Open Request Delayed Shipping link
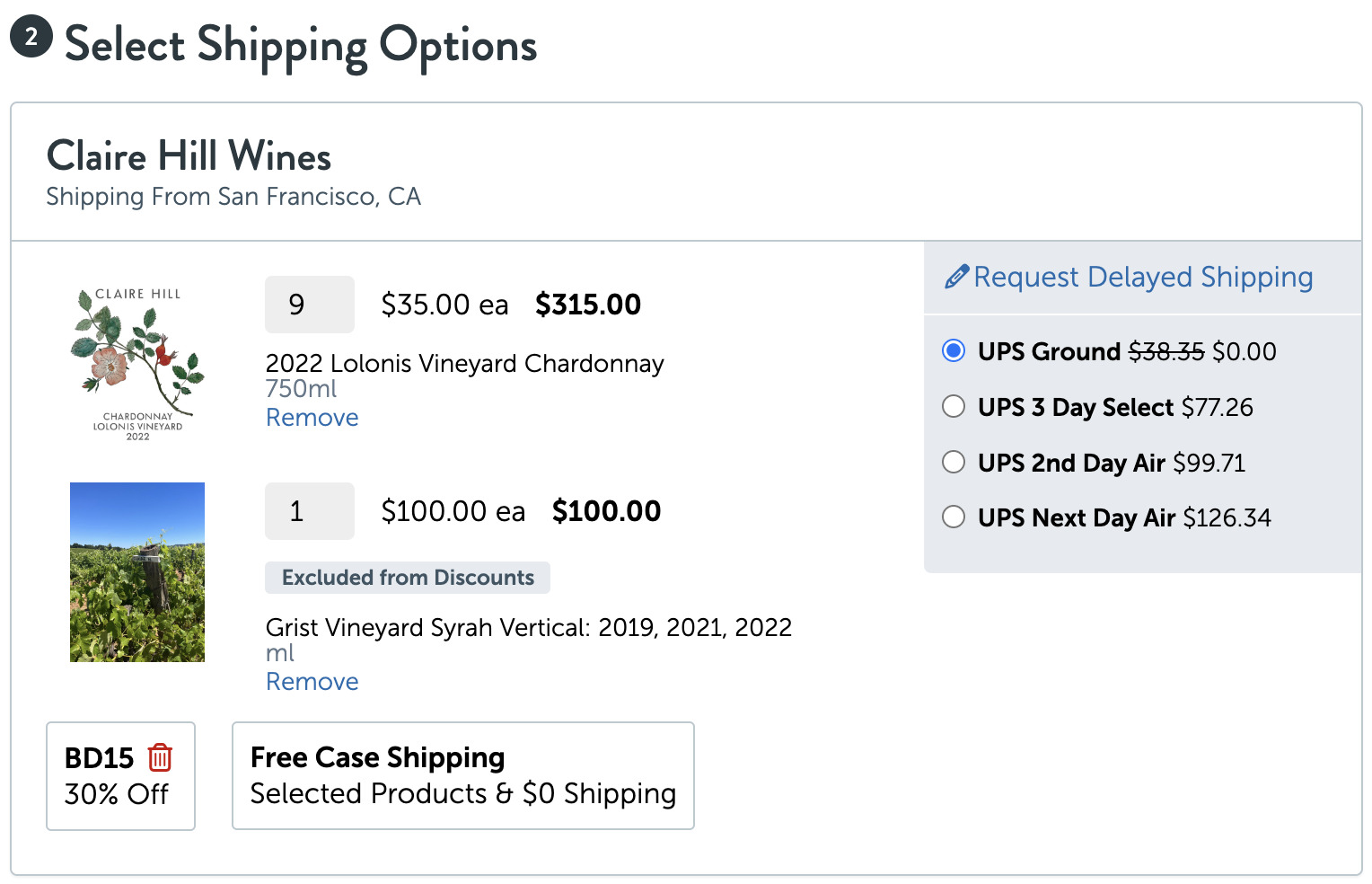 [1143, 277]
